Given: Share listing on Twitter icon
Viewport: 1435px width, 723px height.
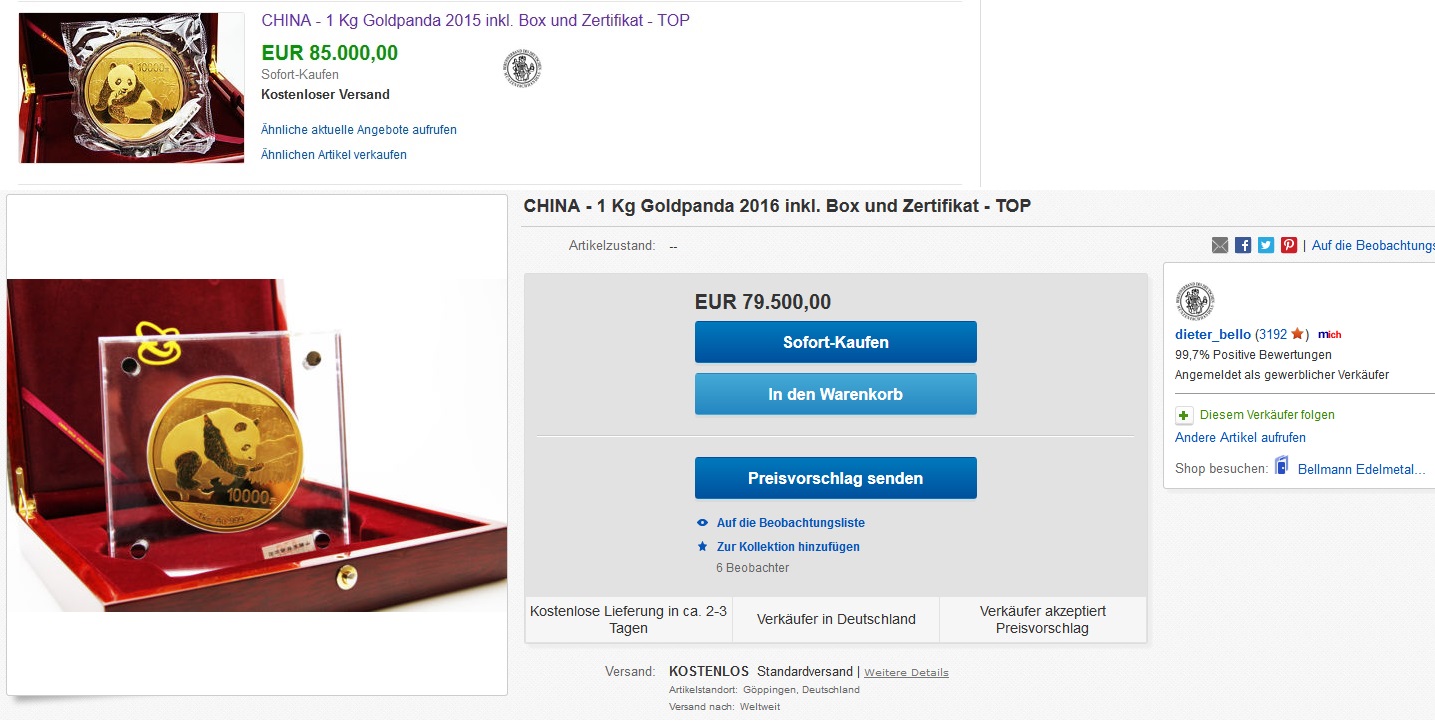Looking at the screenshot, I should tap(1266, 245).
